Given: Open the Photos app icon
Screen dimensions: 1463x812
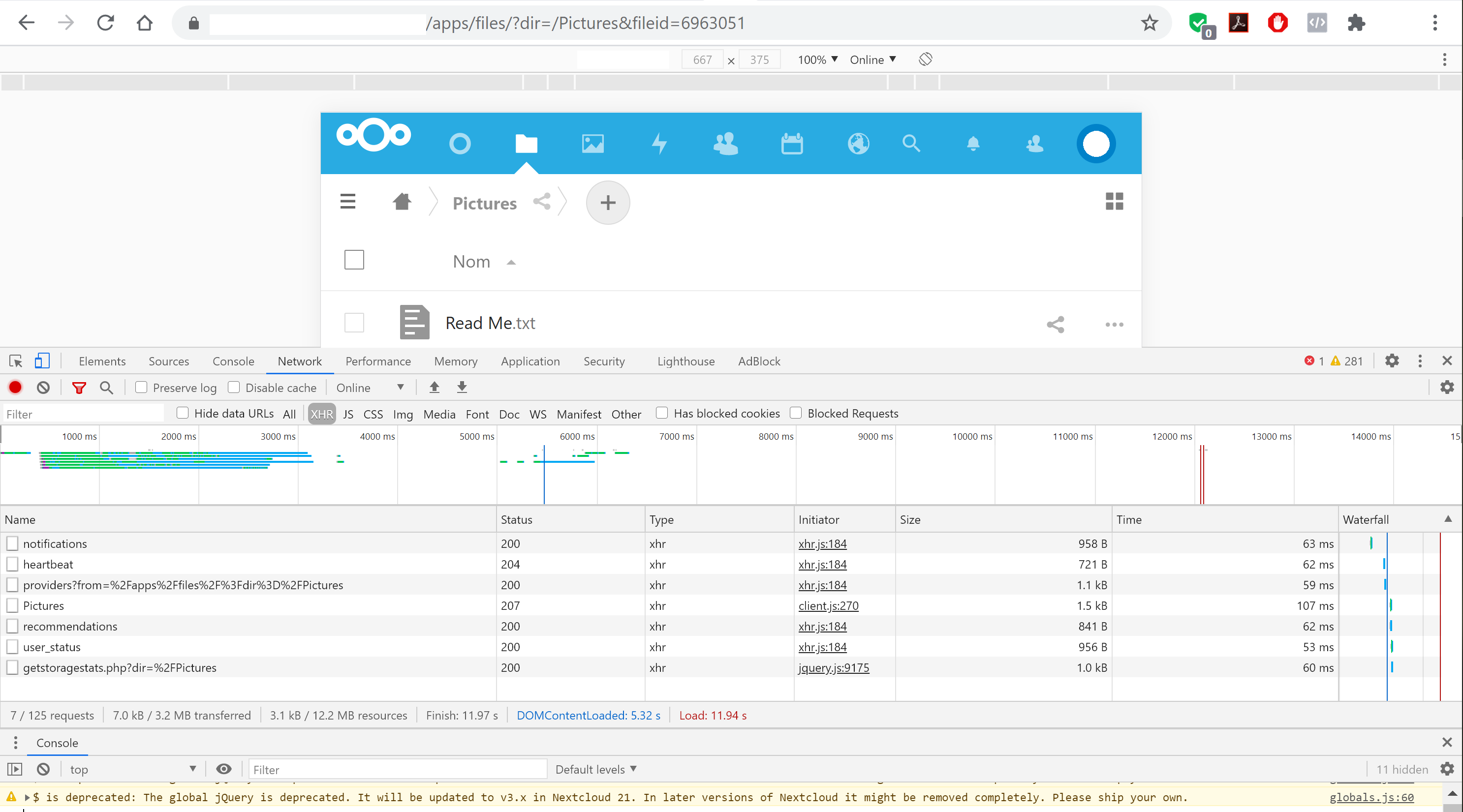Looking at the screenshot, I should pos(592,144).
